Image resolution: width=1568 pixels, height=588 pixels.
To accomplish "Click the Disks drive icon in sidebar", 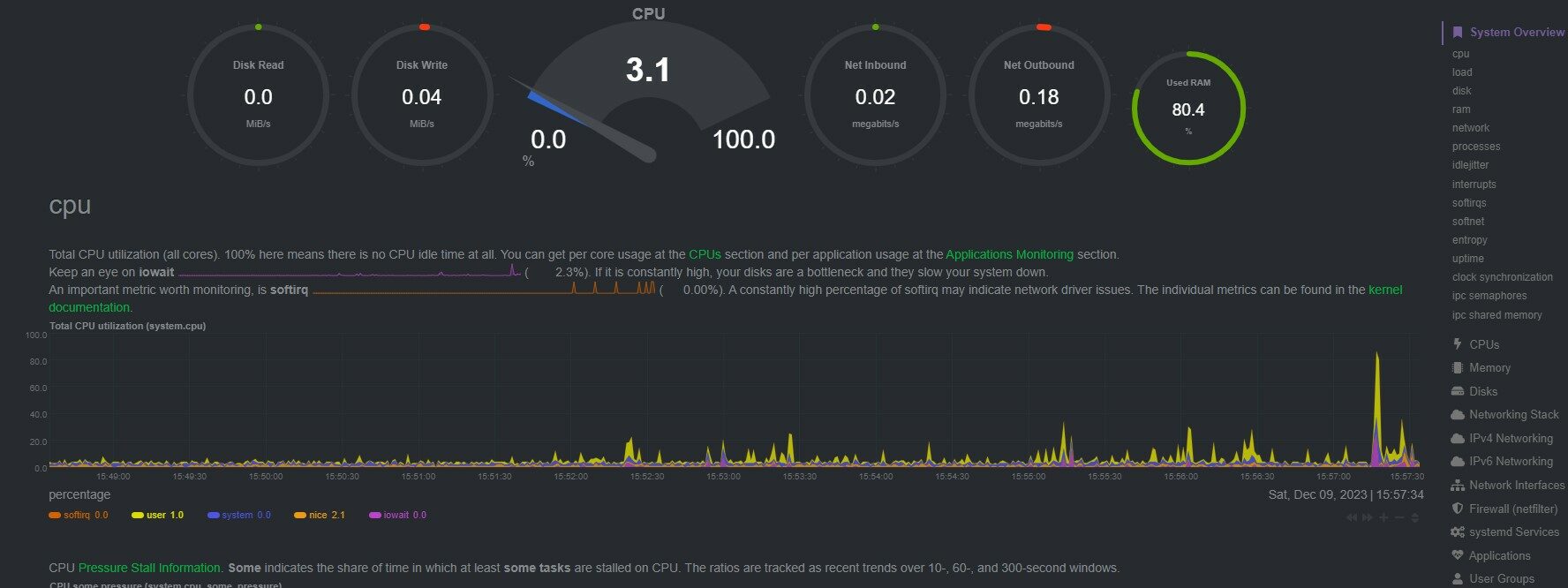I will tap(1458, 391).
